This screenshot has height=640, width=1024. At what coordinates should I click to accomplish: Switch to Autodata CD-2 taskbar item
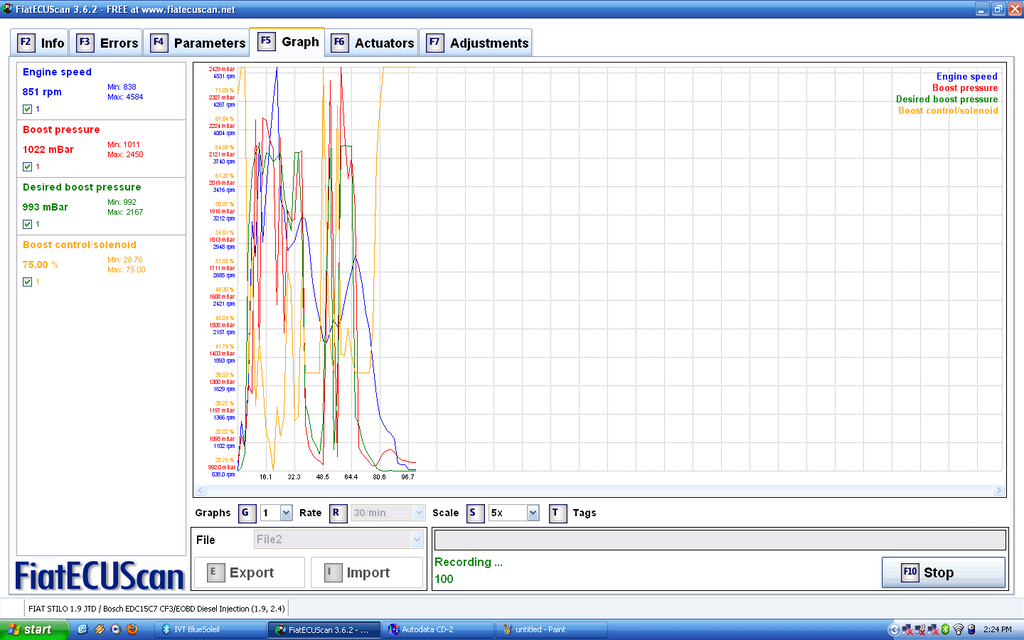(x=438, y=630)
